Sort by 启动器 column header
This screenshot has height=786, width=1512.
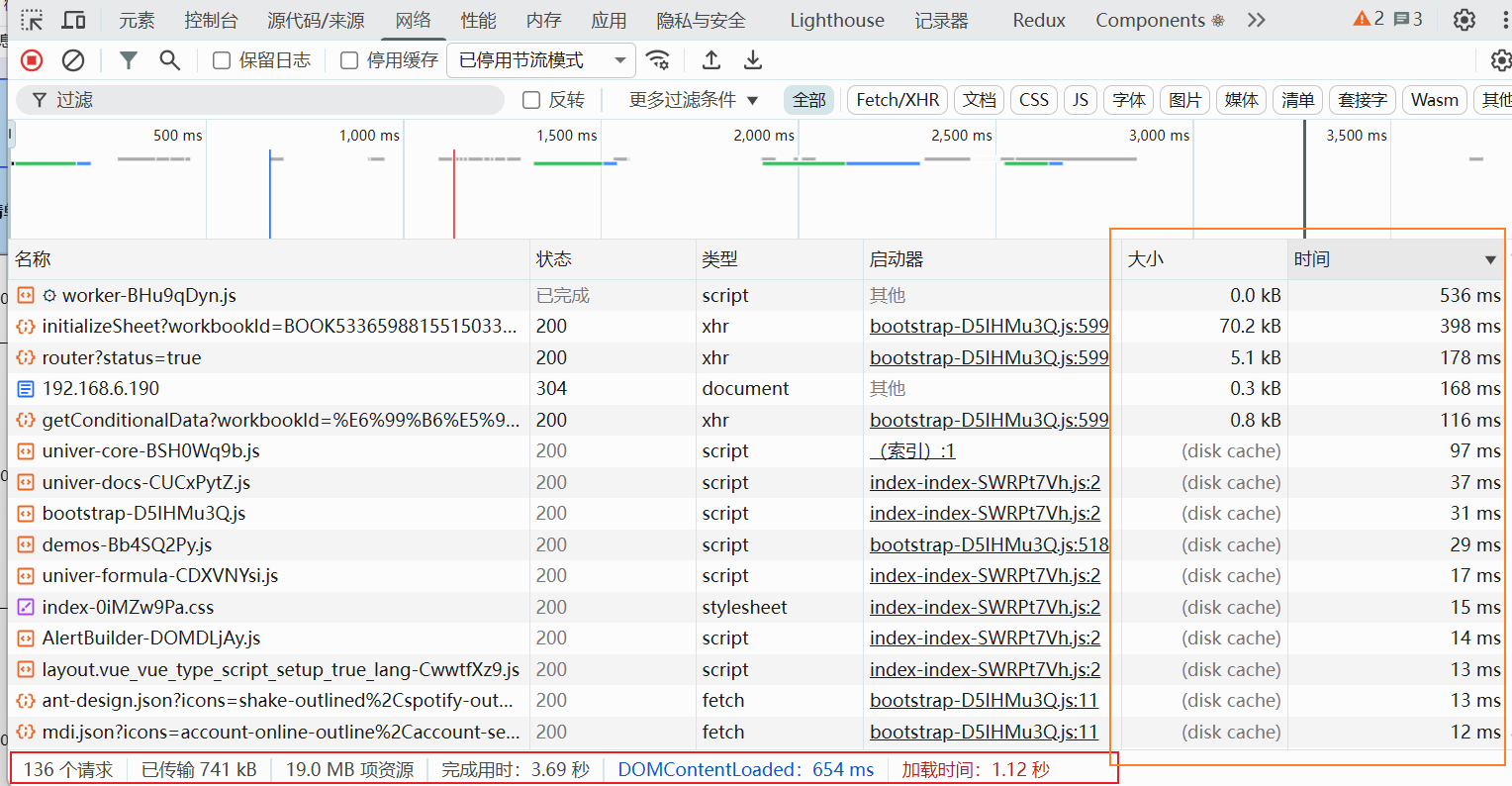pos(991,259)
